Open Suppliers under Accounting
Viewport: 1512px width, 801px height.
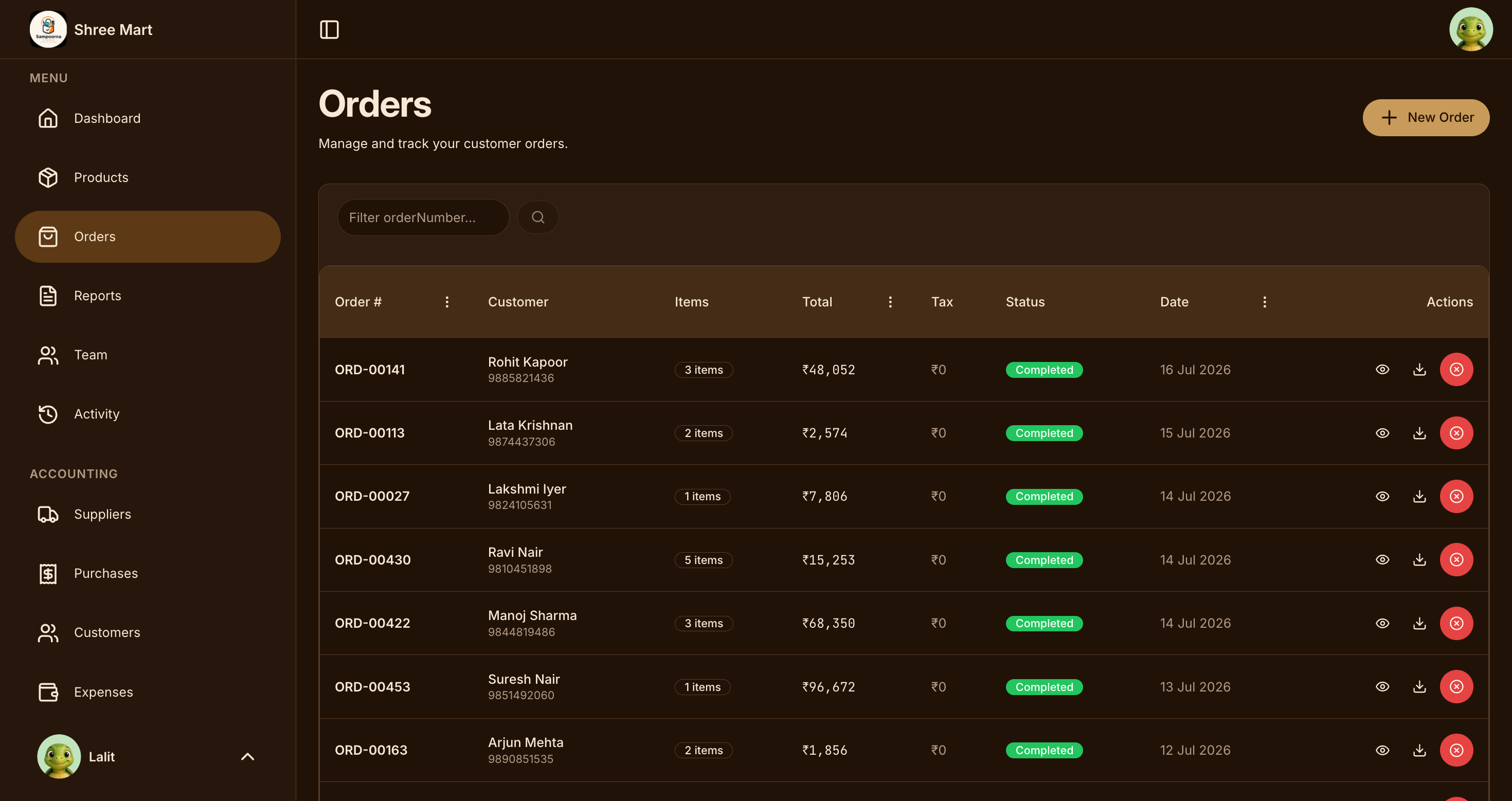(148, 515)
